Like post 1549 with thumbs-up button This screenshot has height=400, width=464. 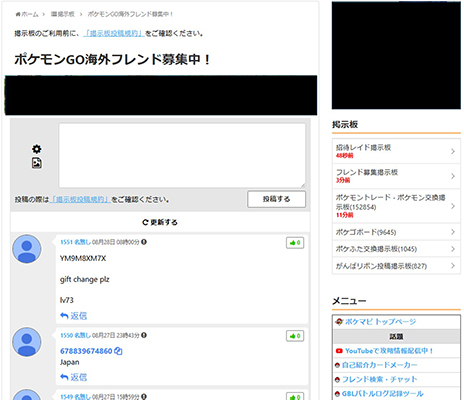coord(295,397)
